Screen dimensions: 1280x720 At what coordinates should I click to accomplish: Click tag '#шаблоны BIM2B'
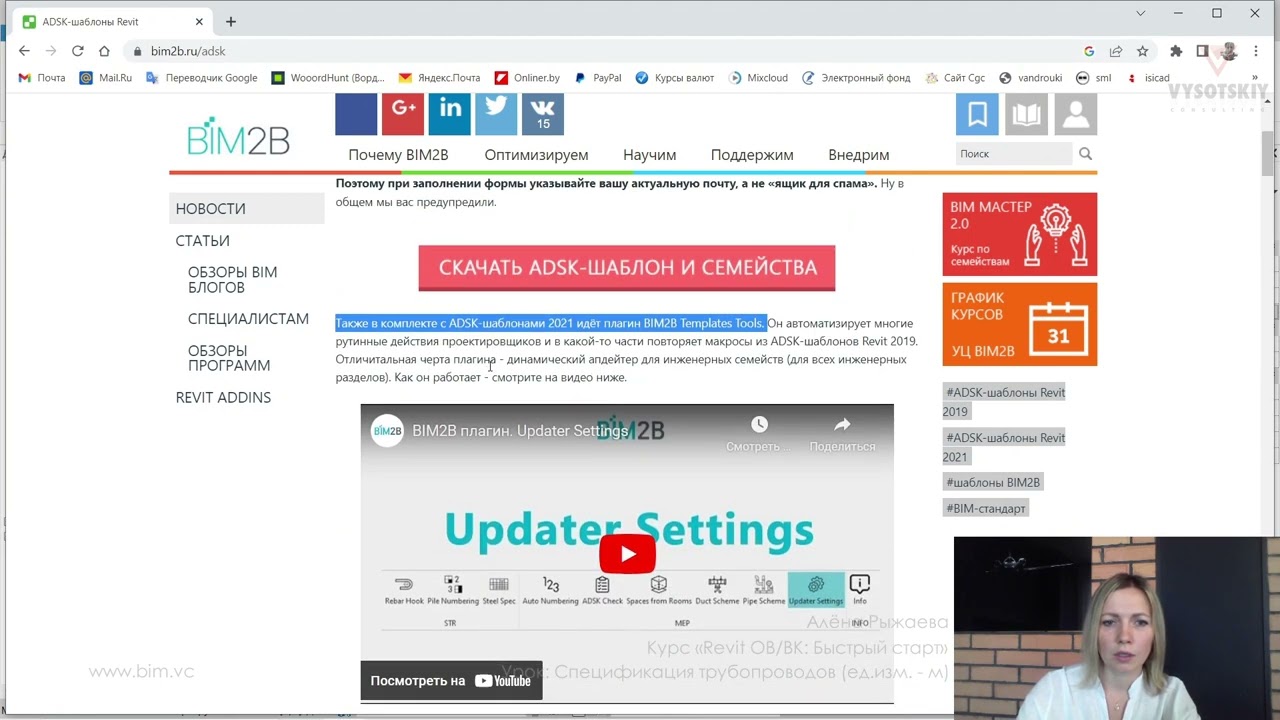point(993,482)
